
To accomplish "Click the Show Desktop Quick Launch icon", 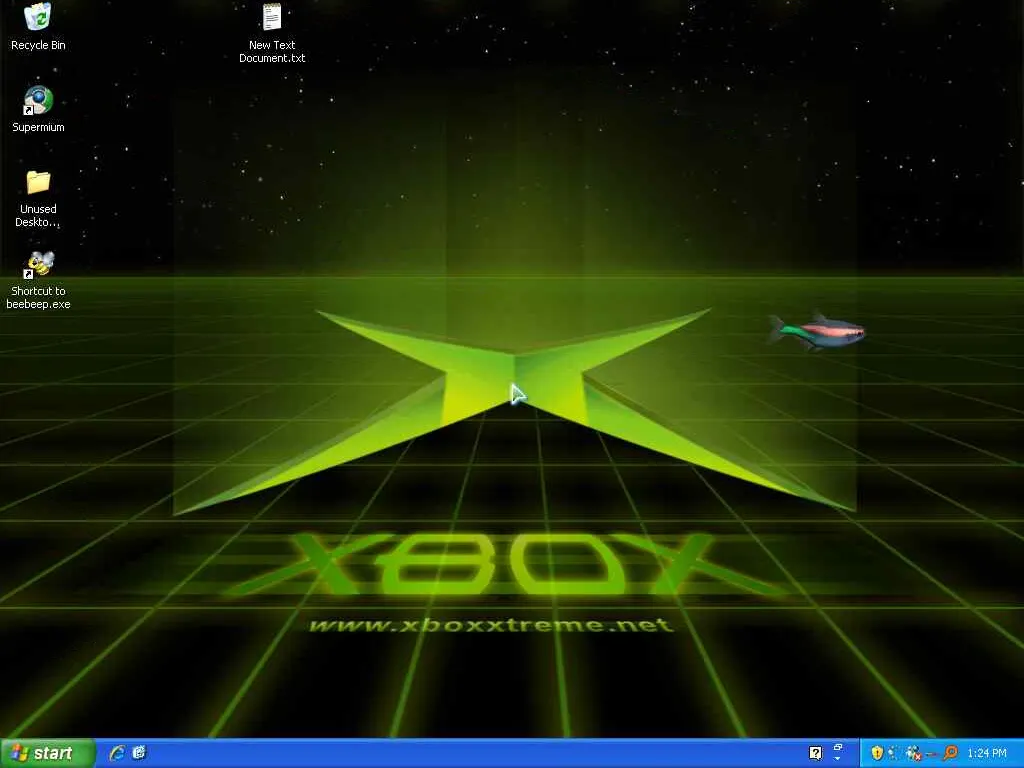I will point(139,753).
